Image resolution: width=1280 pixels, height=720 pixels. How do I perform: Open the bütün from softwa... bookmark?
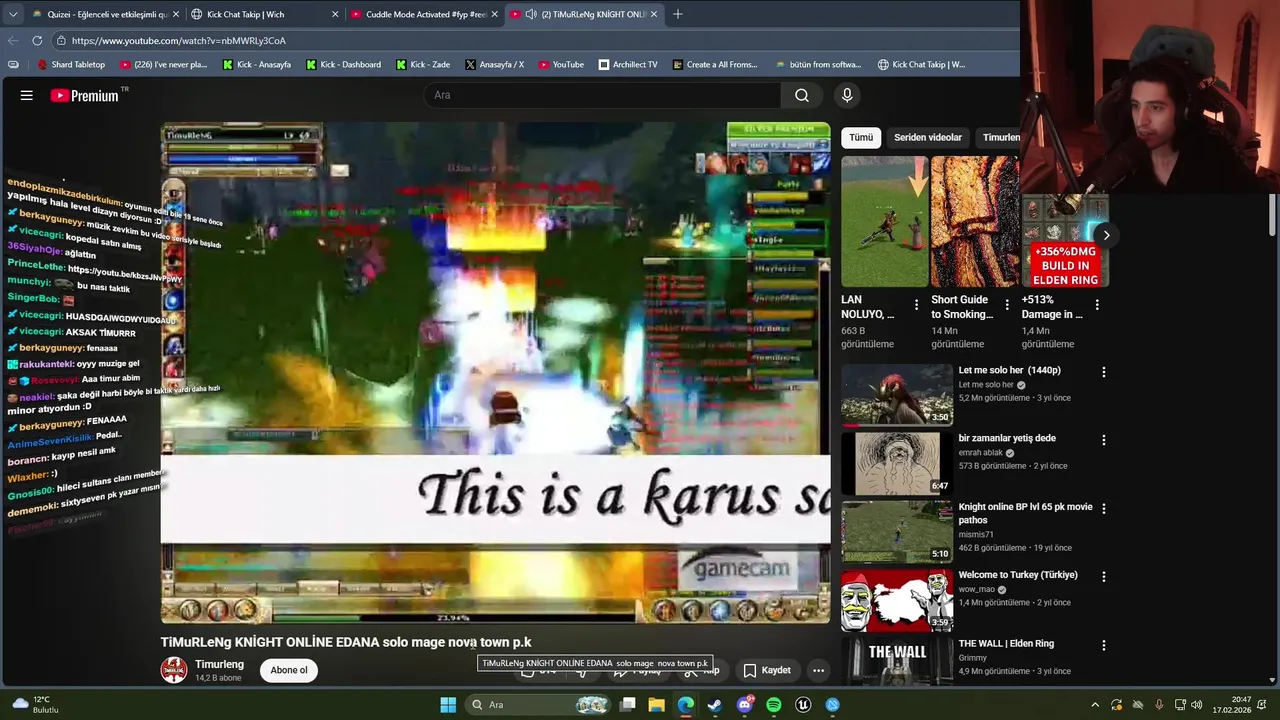click(x=817, y=64)
